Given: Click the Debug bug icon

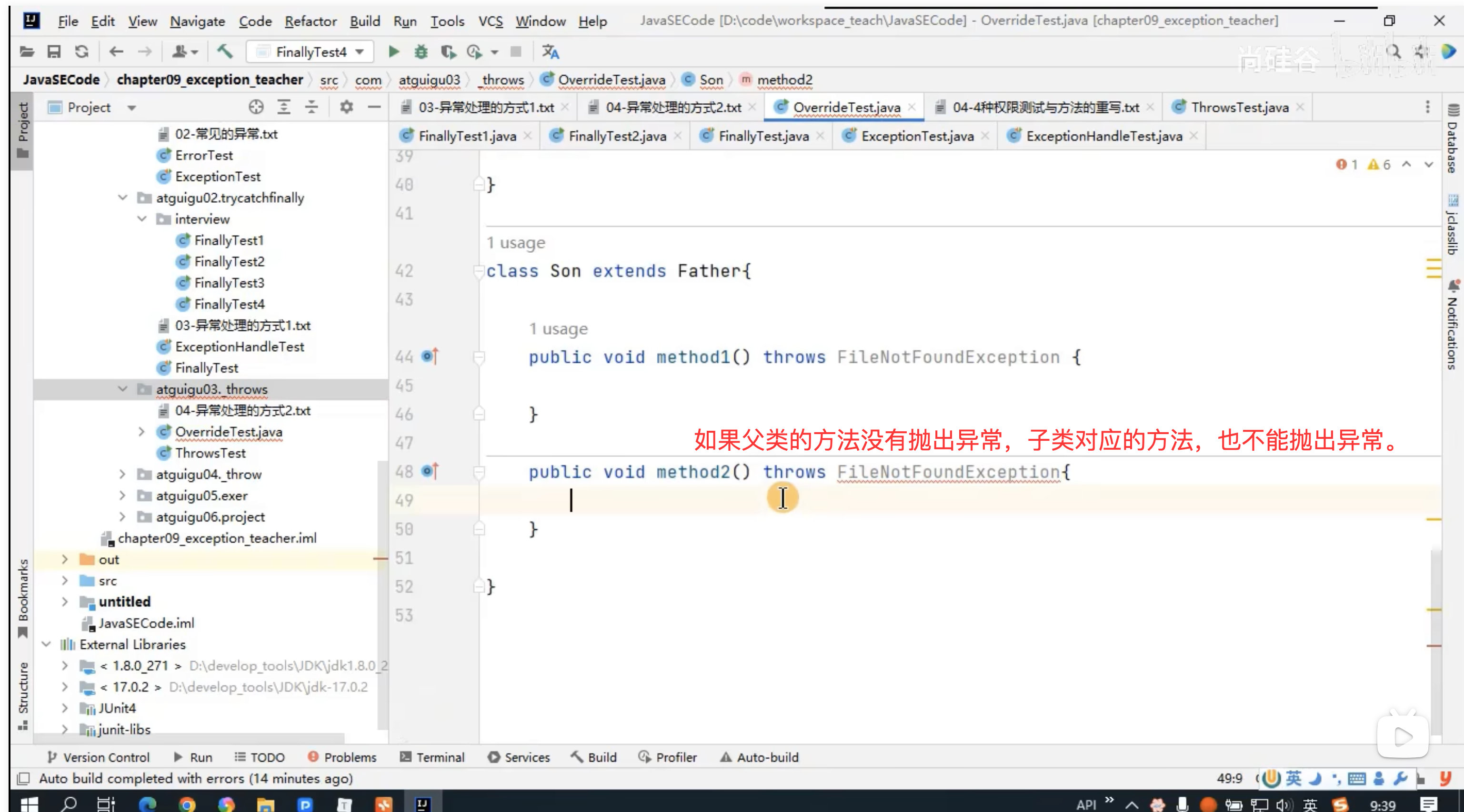Looking at the screenshot, I should coord(421,52).
